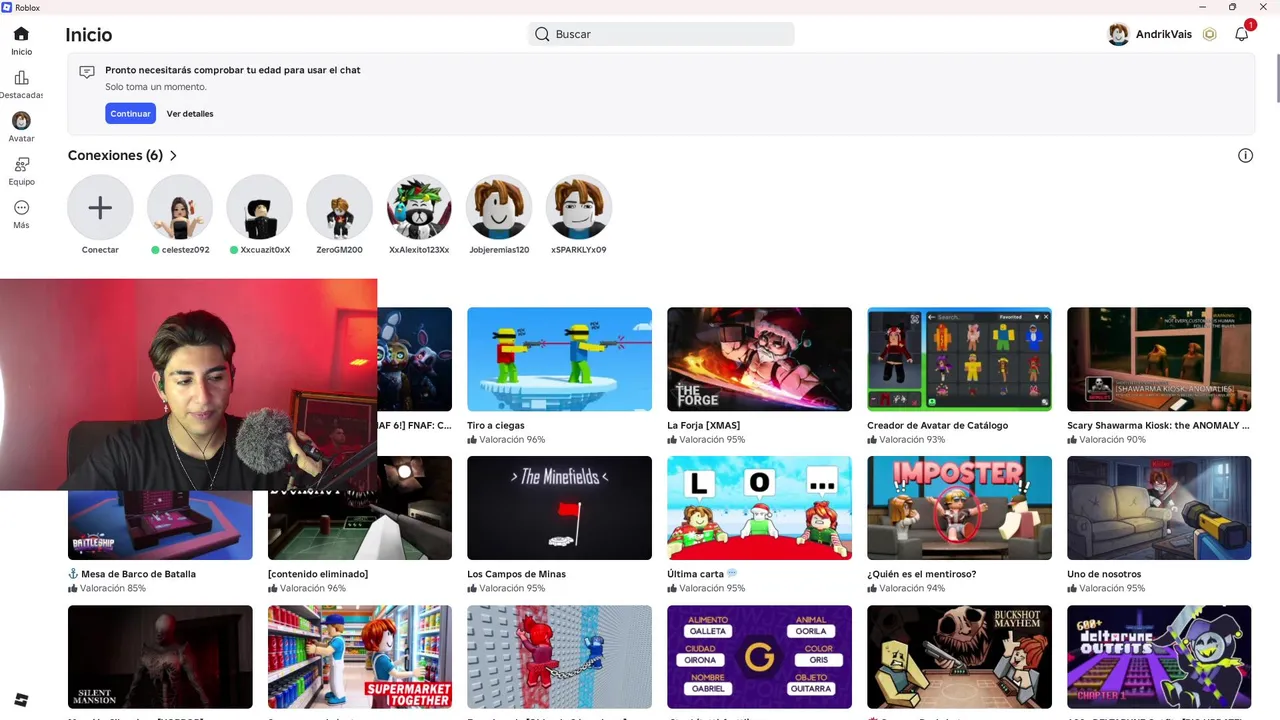The height and width of the screenshot is (720, 1280).
Task: Open the Supermarket Together game thumbnail
Action: 360,657
